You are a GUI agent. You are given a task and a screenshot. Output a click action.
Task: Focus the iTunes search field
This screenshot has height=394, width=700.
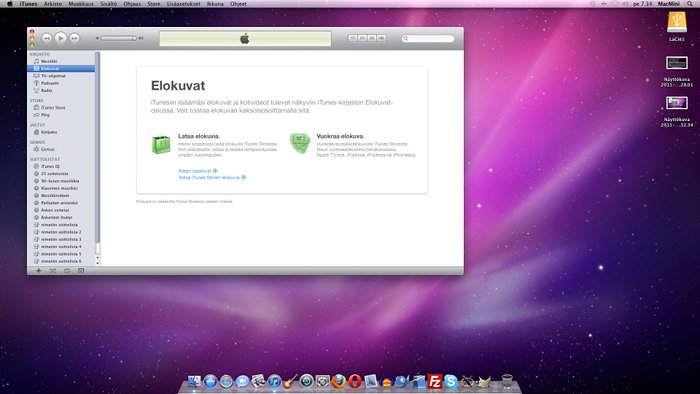pos(428,38)
